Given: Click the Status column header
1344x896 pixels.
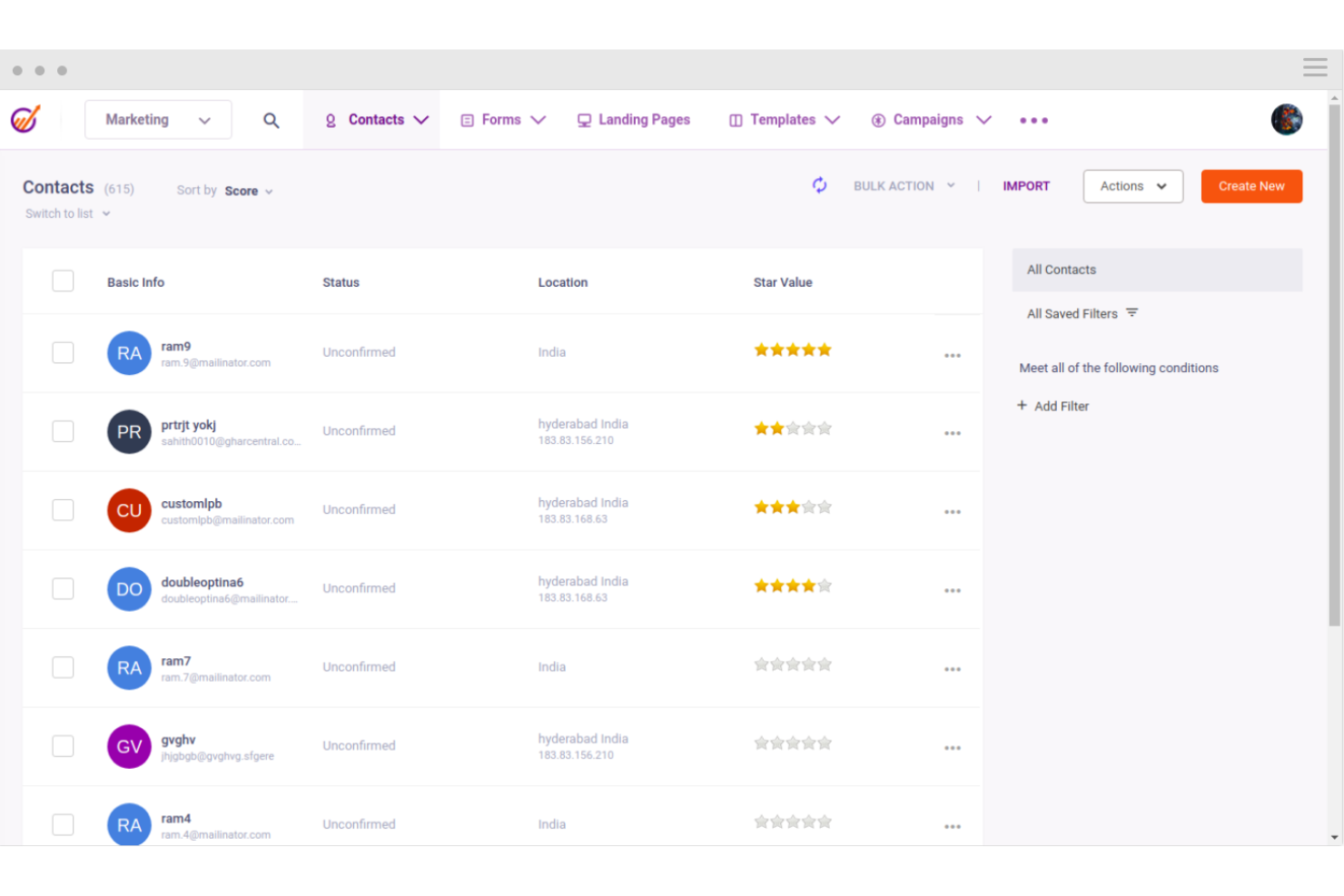Looking at the screenshot, I should [x=341, y=282].
